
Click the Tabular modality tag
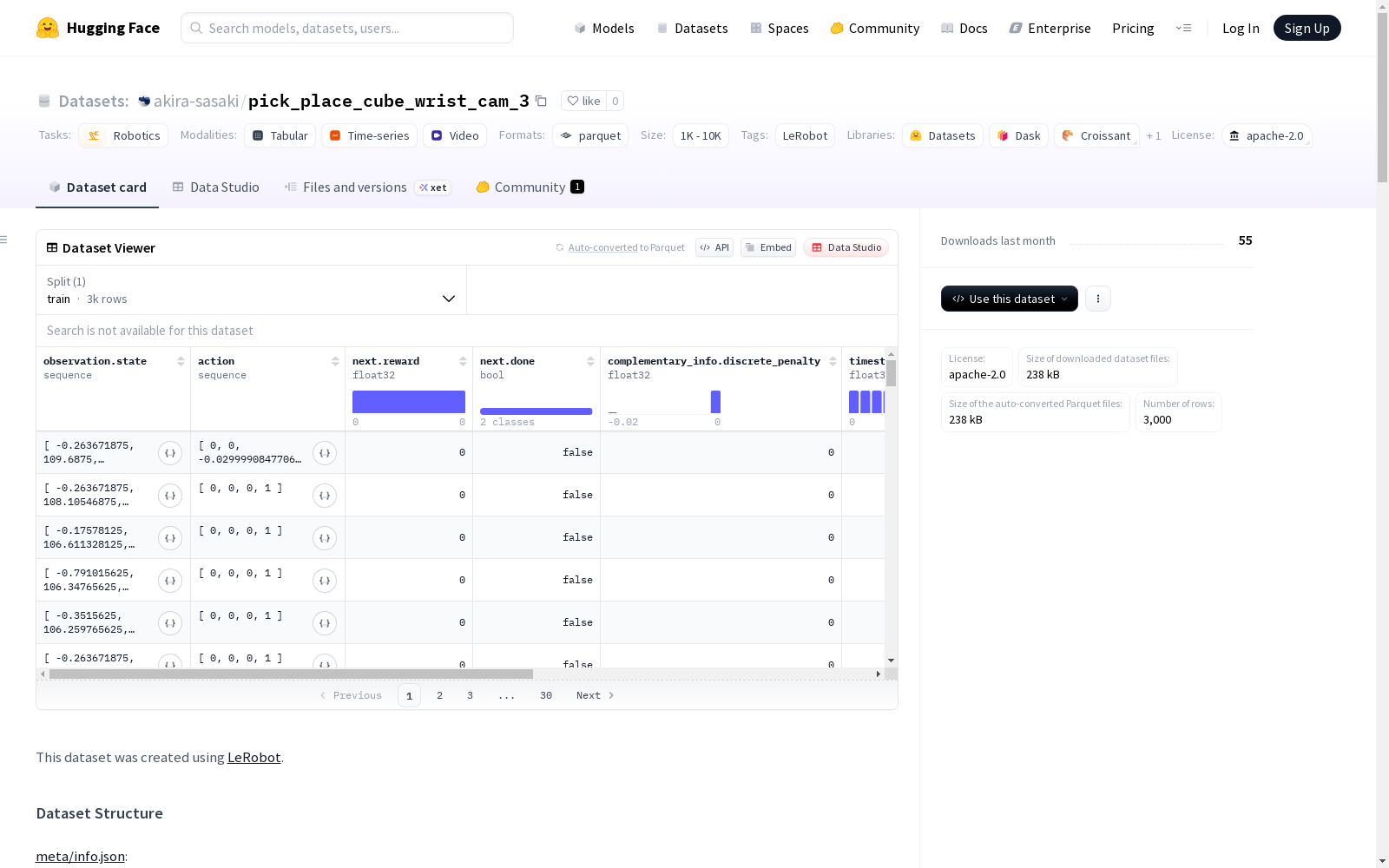coord(280,135)
